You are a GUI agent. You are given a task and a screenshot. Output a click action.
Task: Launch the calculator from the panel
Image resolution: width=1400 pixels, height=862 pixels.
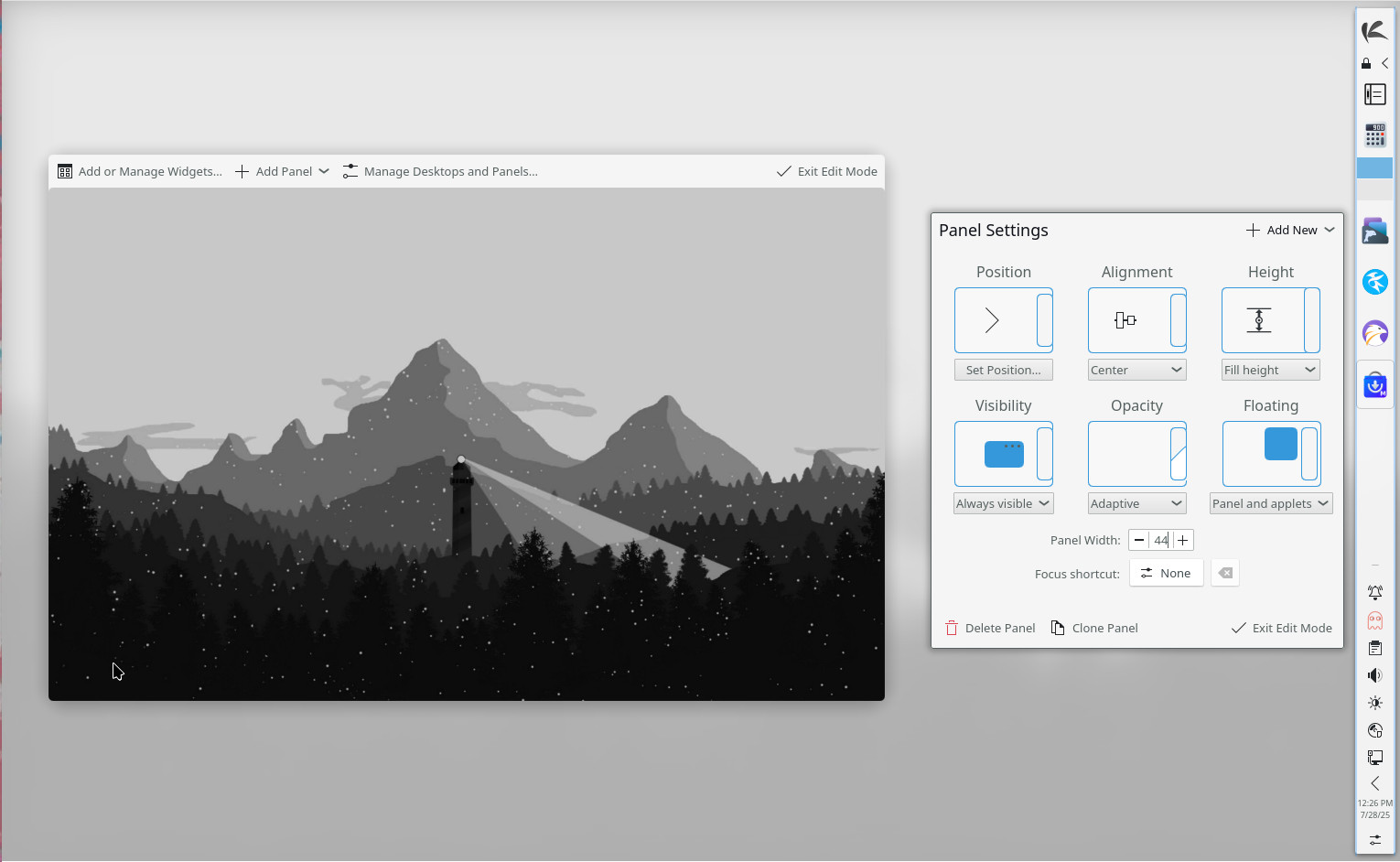pos(1374,135)
